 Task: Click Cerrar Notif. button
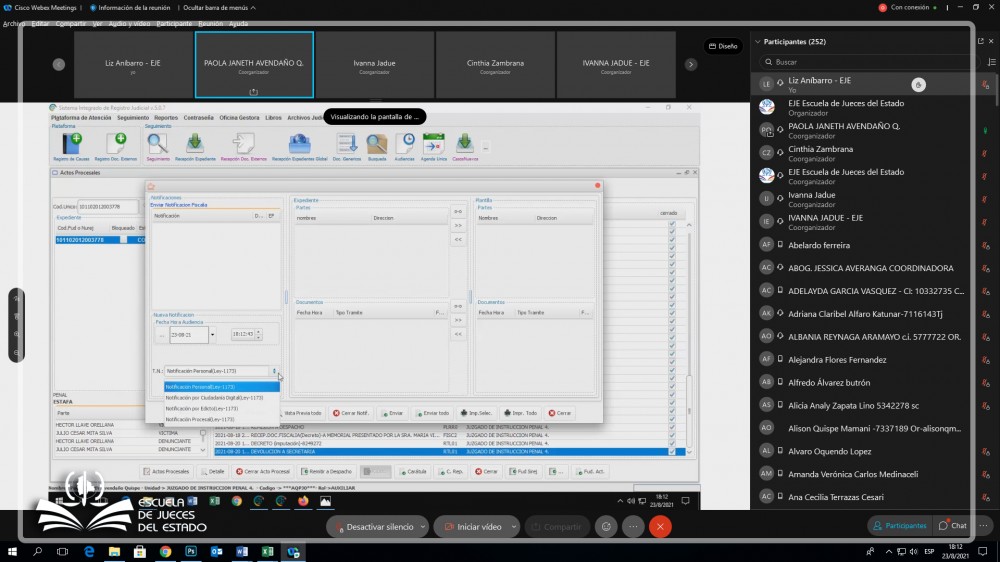[x=351, y=413]
